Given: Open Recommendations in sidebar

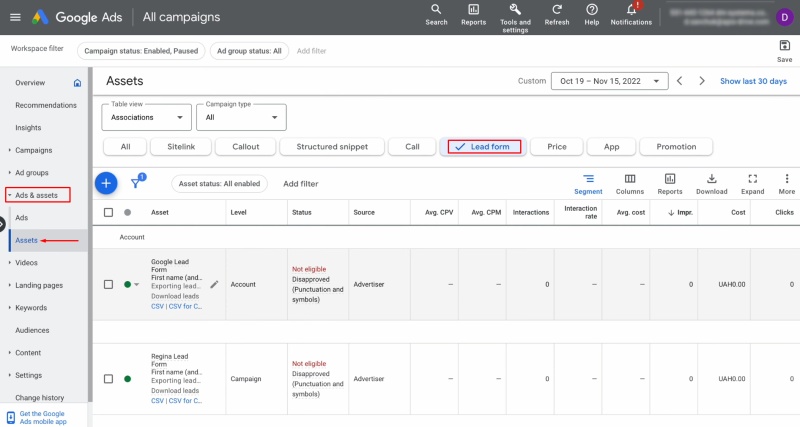Looking at the screenshot, I should click(x=46, y=105).
